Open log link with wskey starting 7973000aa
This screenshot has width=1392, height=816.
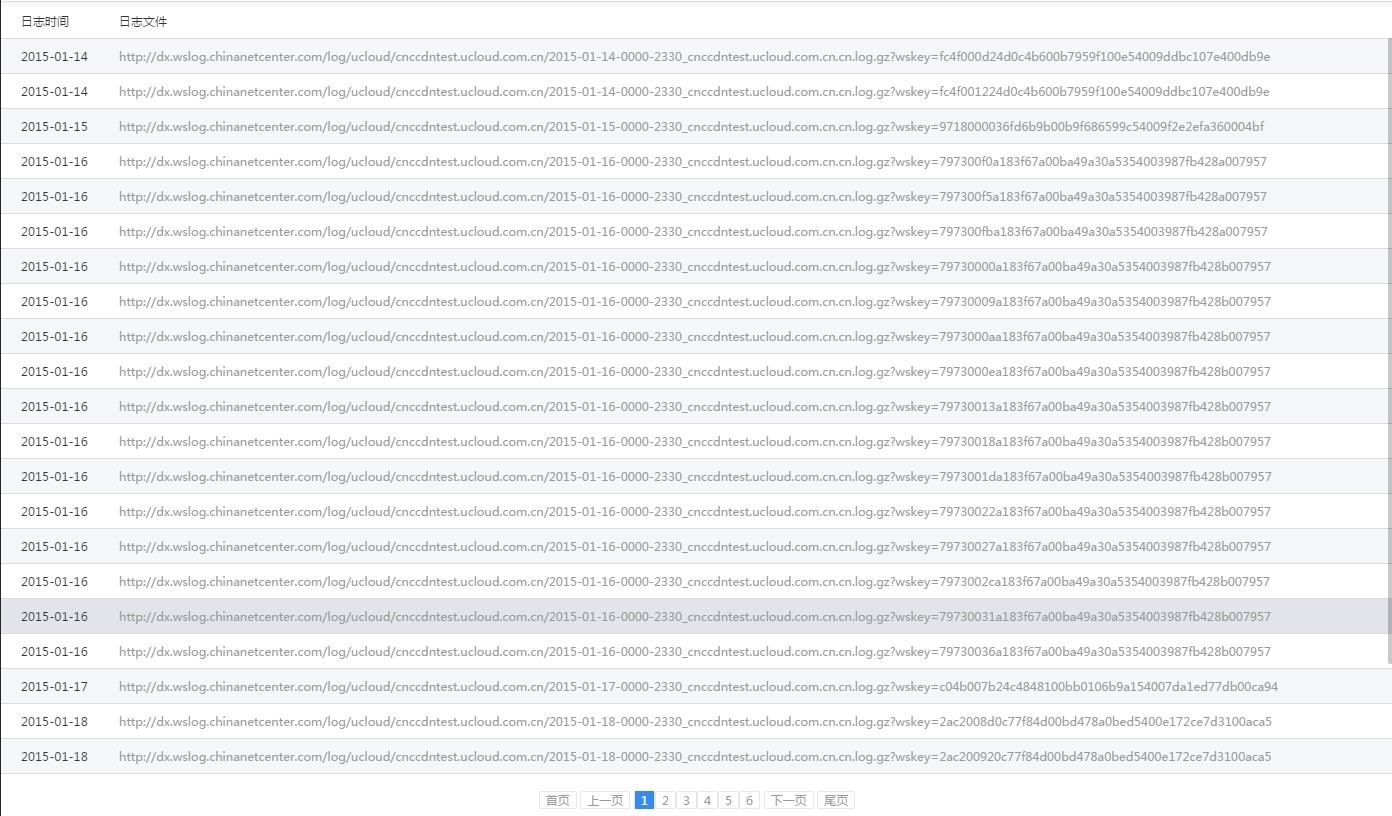pos(695,337)
